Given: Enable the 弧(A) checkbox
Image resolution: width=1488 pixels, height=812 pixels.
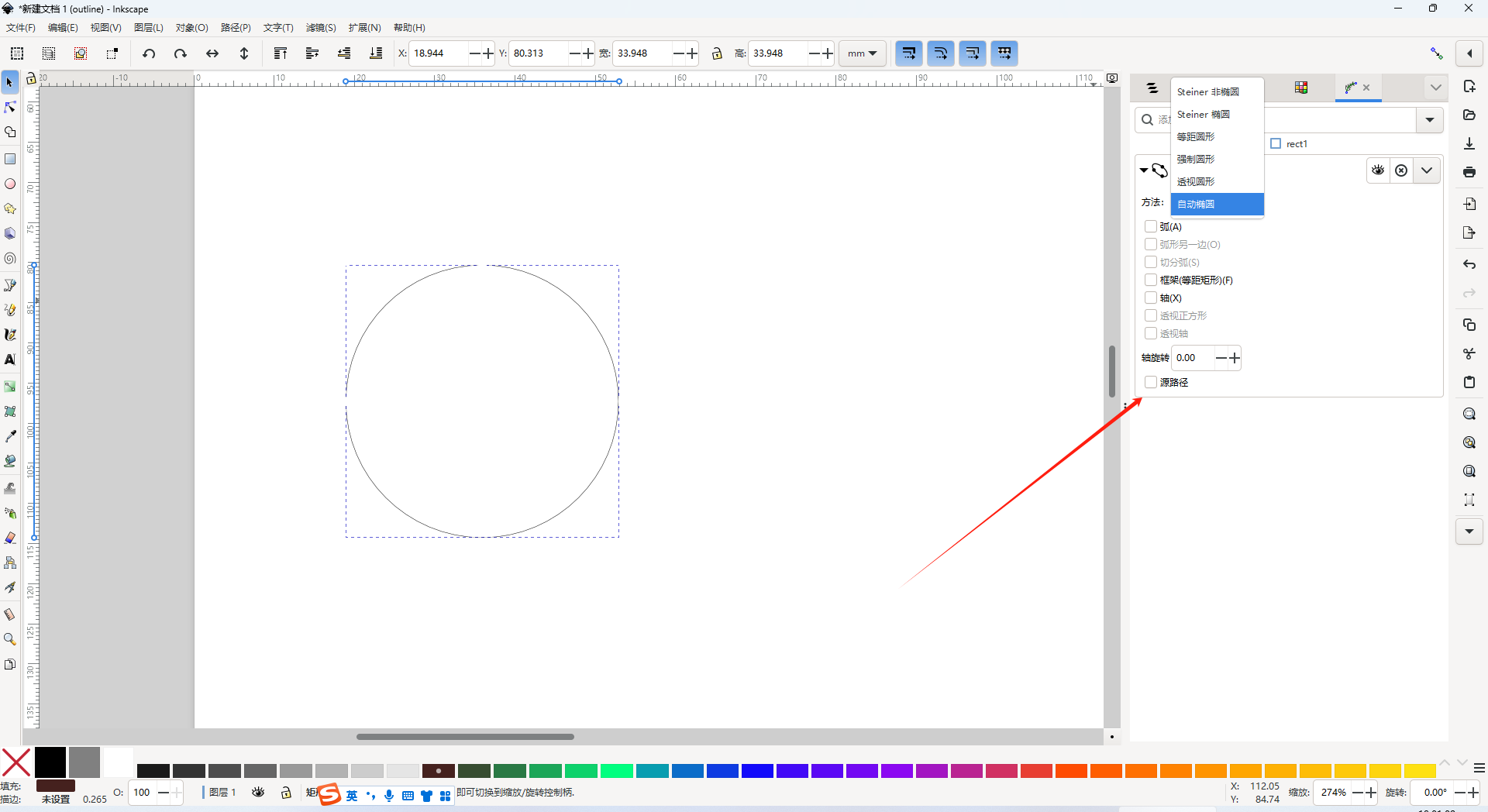Looking at the screenshot, I should click(1151, 227).
